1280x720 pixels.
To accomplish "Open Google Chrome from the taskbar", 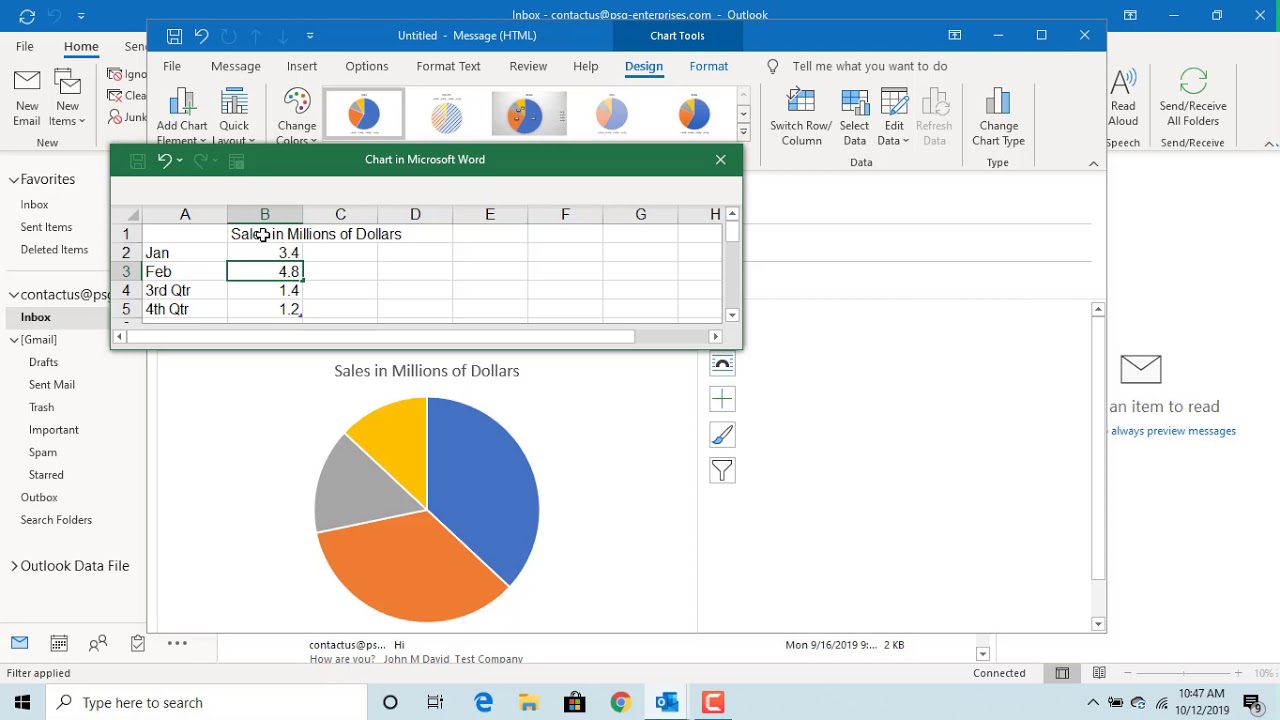I will point(621,702).
